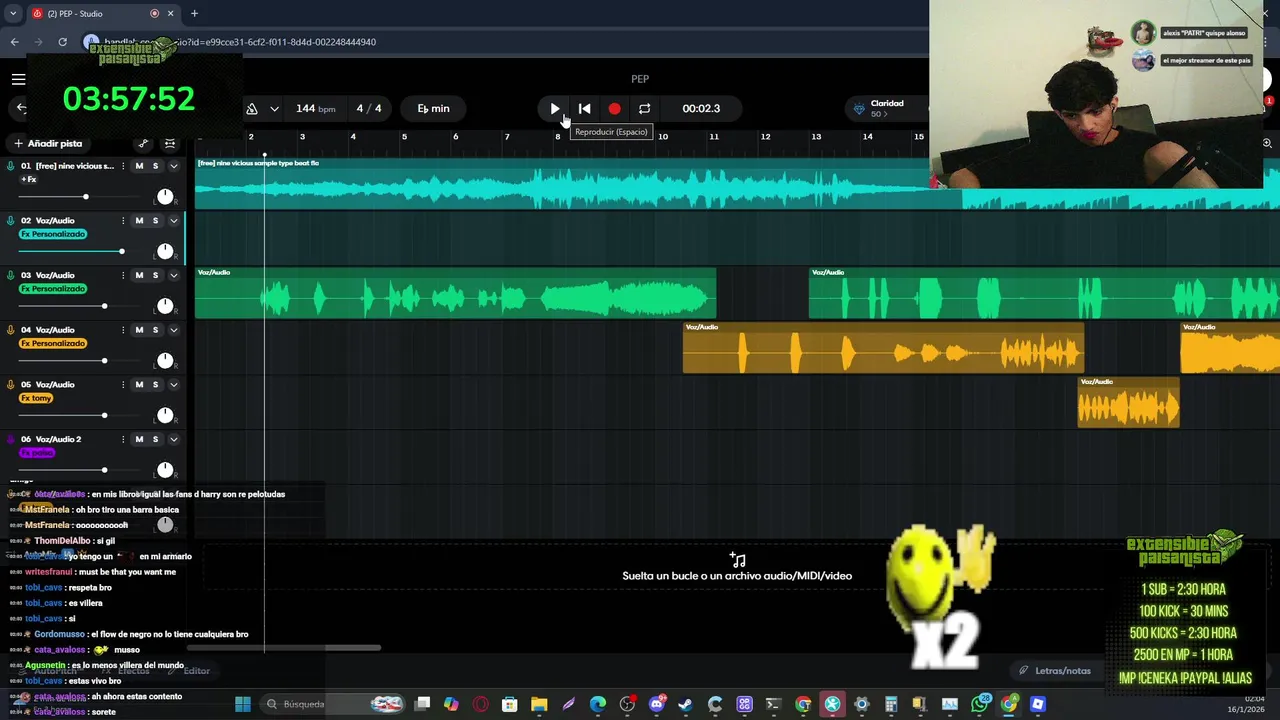Open track 03 three-dot menu
Viewport: 1280px width, 720px height.
(123, 276)
